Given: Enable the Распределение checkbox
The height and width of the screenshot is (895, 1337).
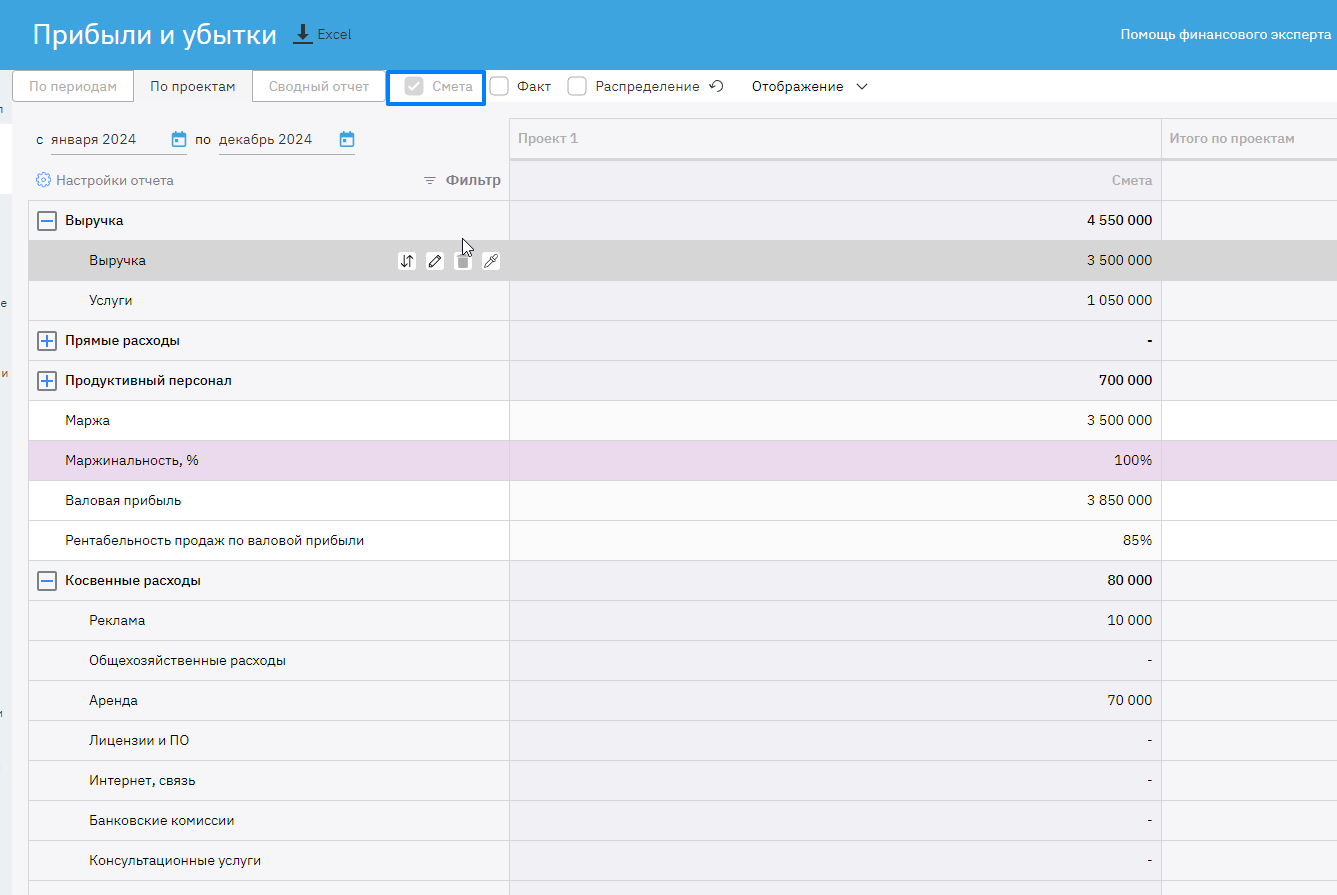Looking at the screenshot, I should [x=577, y=87].
